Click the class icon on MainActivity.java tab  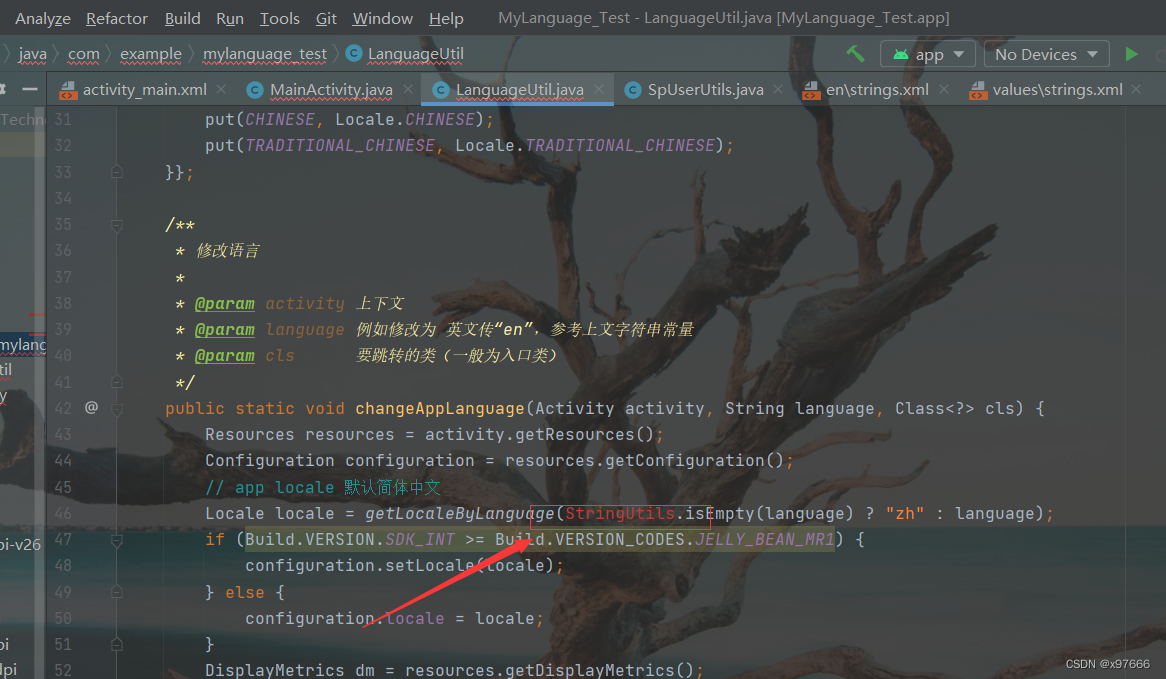coord(255,90)
